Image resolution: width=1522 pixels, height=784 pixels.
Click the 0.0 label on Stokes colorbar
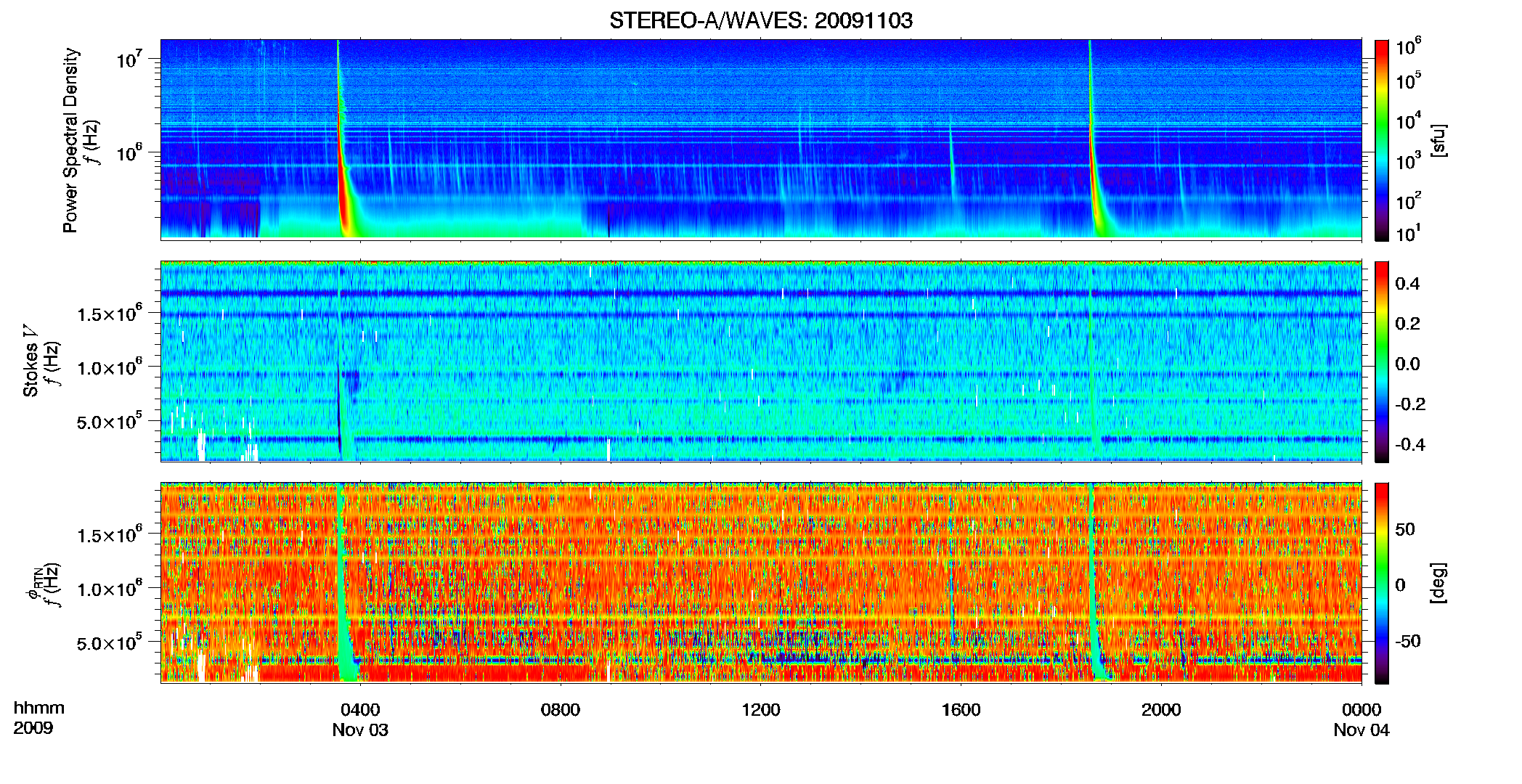[x=1407, y=364]
